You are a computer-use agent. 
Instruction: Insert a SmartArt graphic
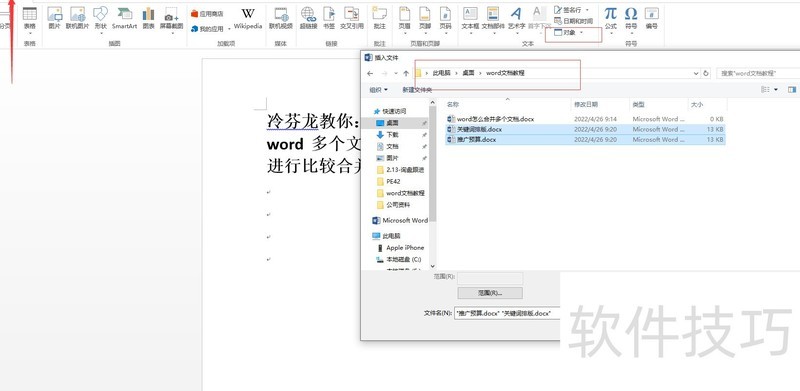(x=124, y=18)
